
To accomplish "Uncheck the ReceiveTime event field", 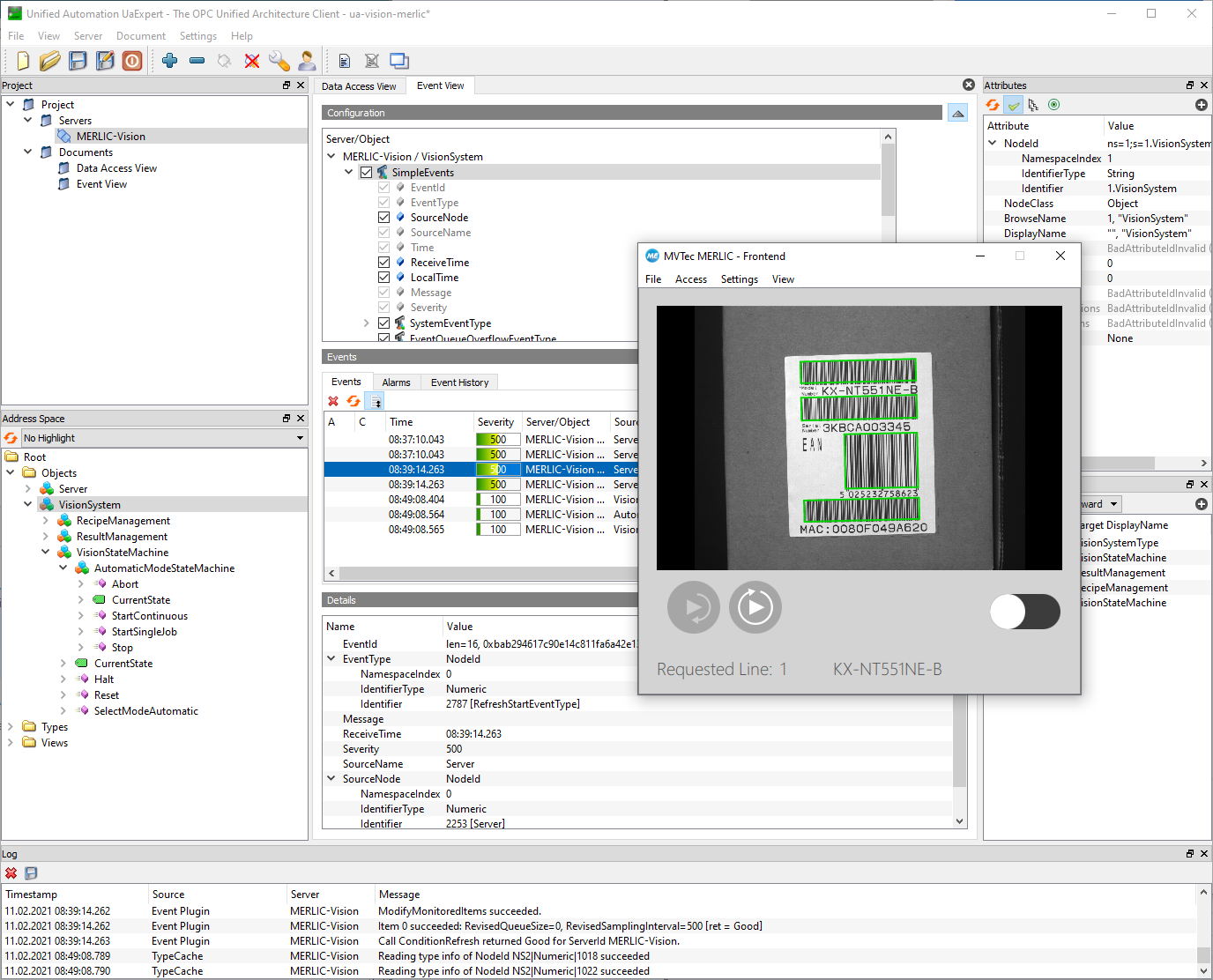I will coord(383,263).
